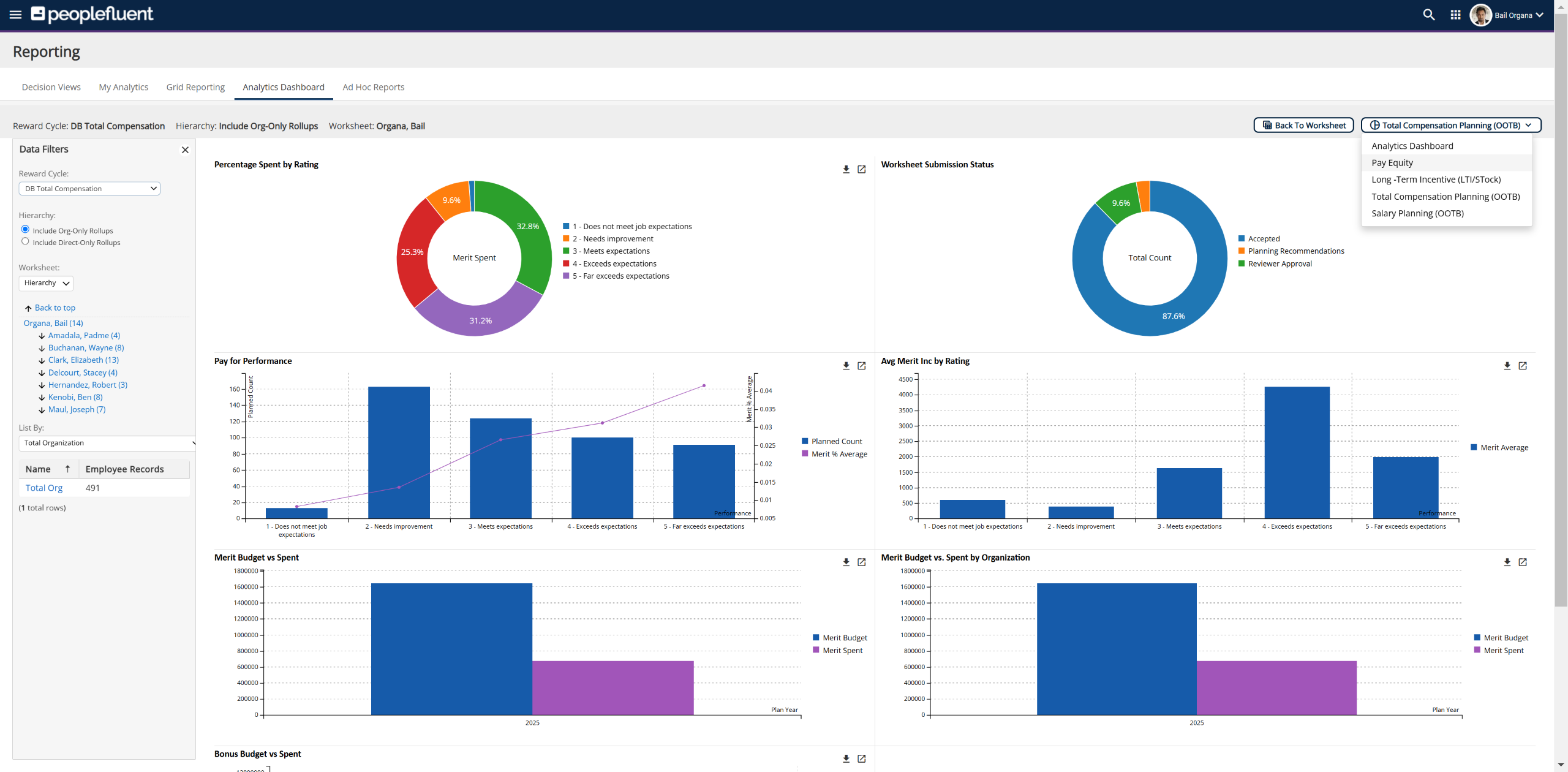
Task: Click the Back To Worksheet button
Action: point(1303,125)
